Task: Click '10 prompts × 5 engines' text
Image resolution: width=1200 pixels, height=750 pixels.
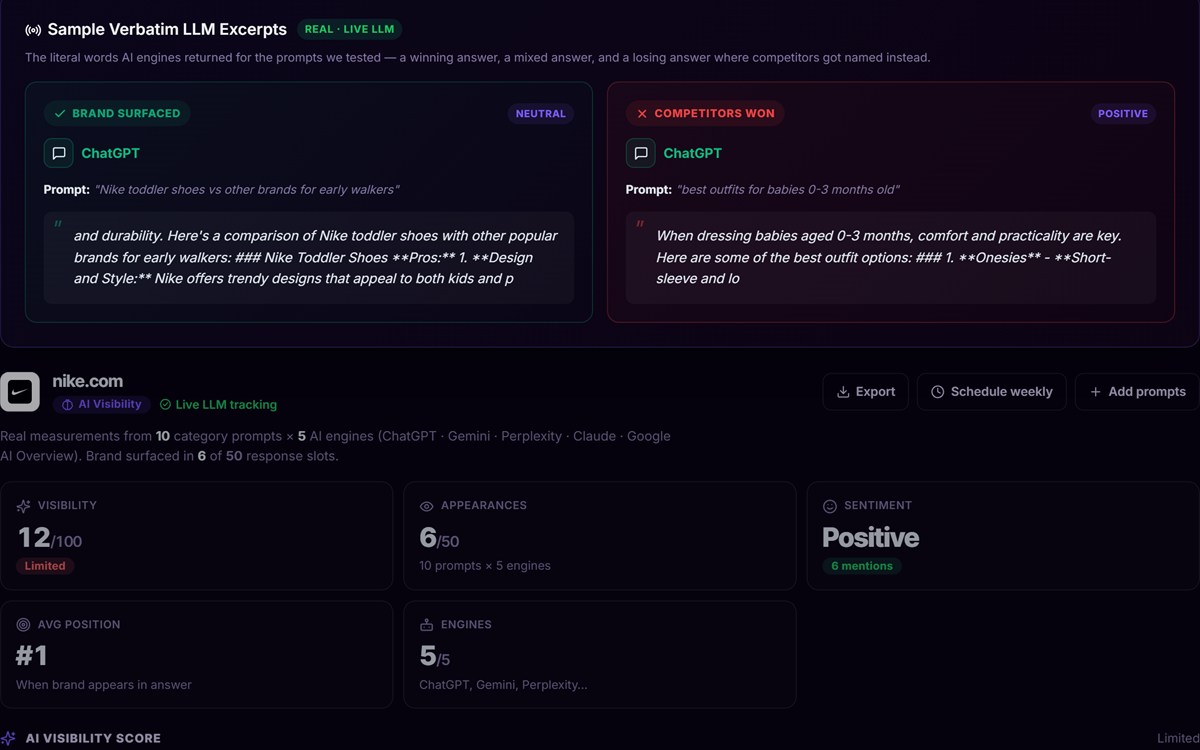Action: click(485, 566)
